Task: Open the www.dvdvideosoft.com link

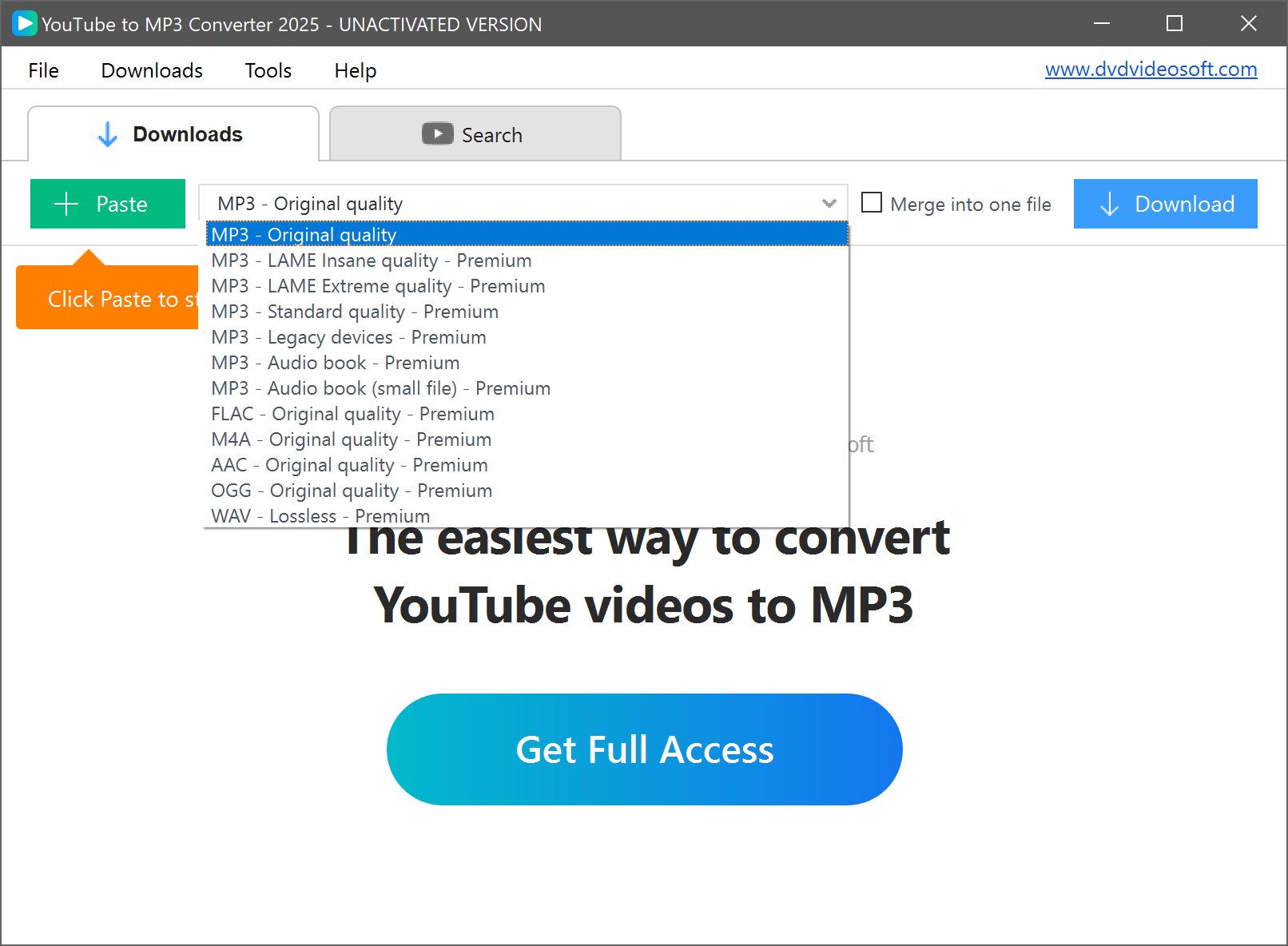Action: (x=1151, y=70)
